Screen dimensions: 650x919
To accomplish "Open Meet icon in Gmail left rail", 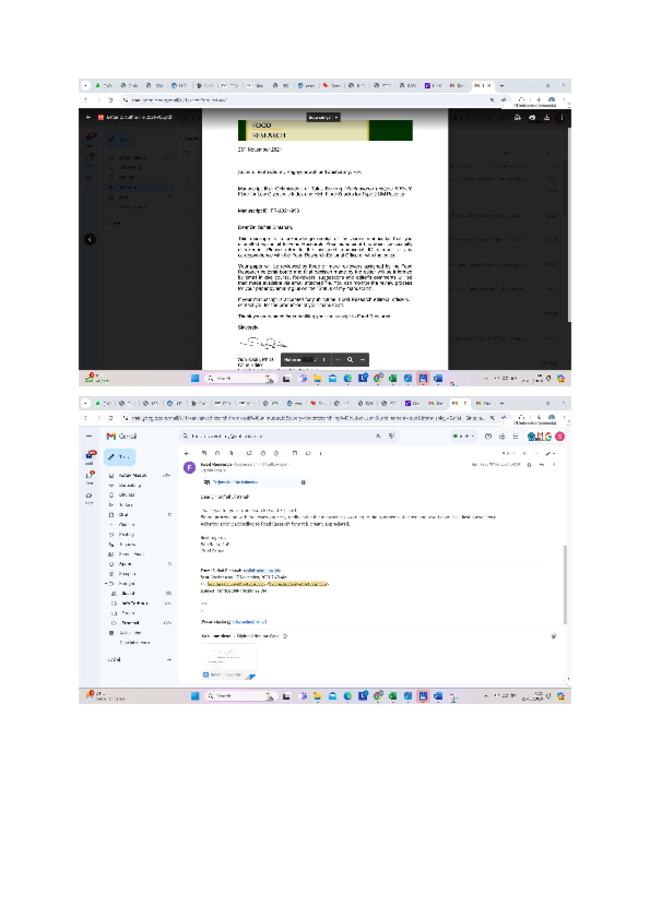I will click(x=89, y=497).
